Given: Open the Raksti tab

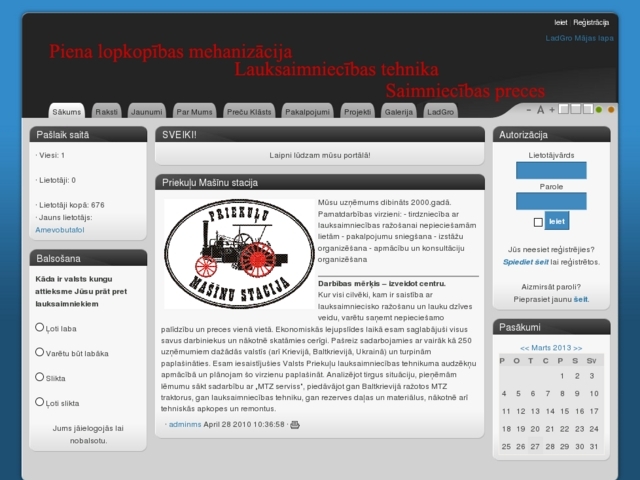Looking at the screenshot, I should click(106, 112).
